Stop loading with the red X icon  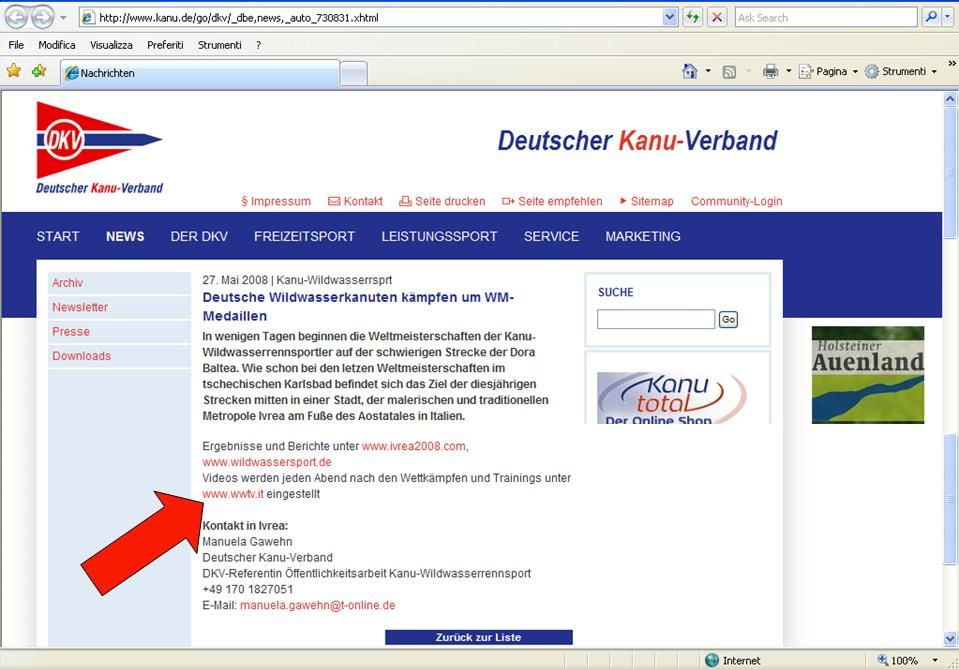coord(717,18)
